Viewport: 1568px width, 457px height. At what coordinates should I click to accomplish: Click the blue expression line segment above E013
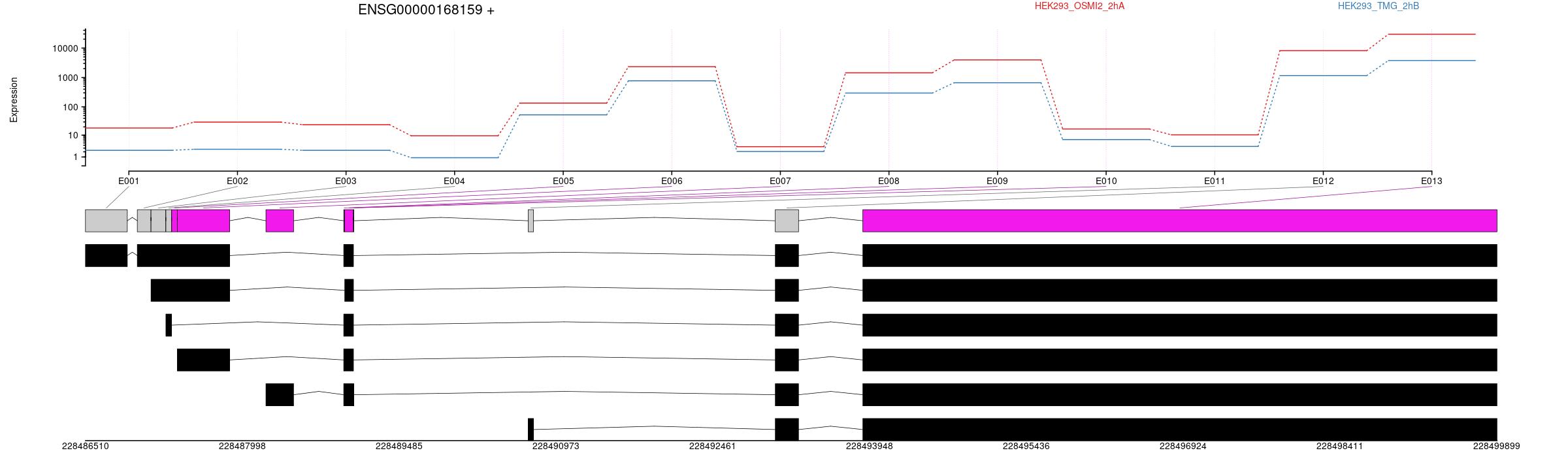click(1431, 61)
